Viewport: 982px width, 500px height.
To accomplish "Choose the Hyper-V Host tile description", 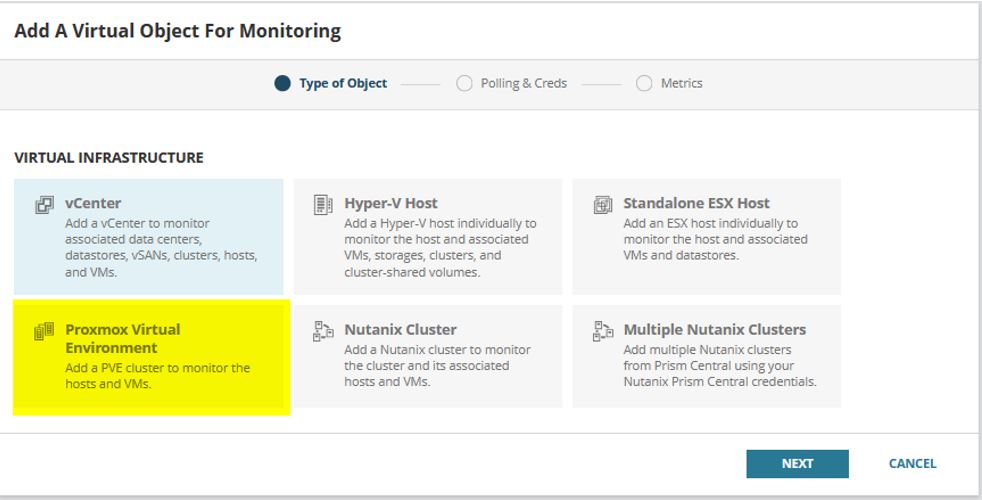I will pos(440,247).
